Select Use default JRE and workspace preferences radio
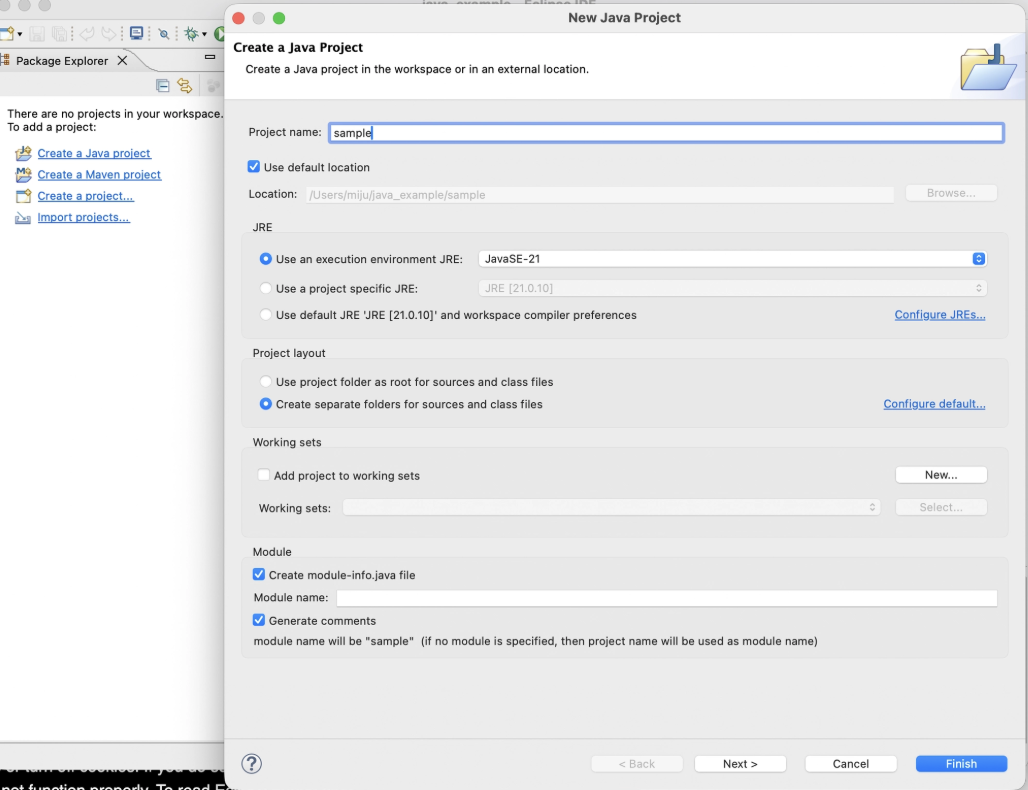 click(x=266, y=315)
